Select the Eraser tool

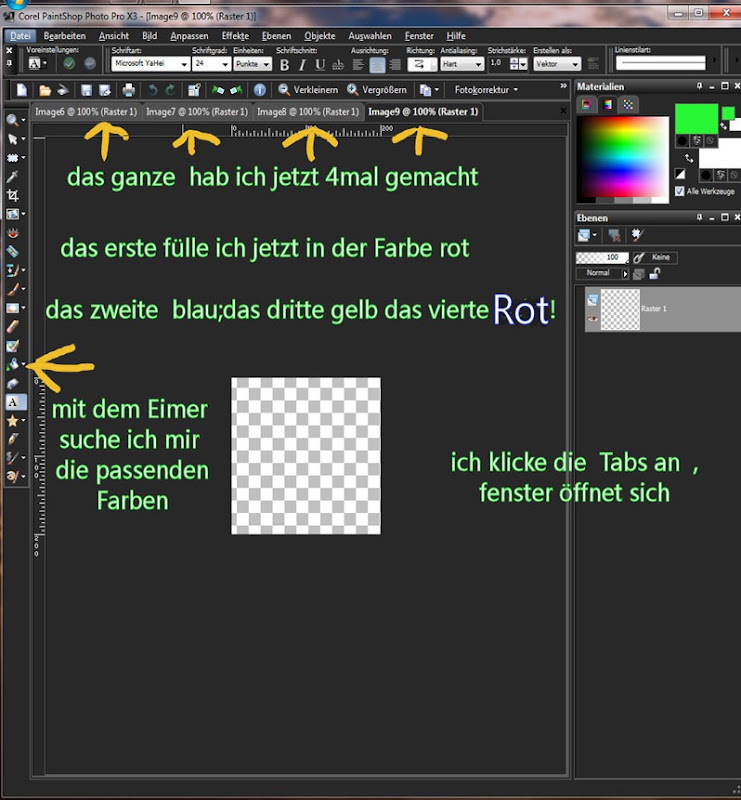pos(13,327)
